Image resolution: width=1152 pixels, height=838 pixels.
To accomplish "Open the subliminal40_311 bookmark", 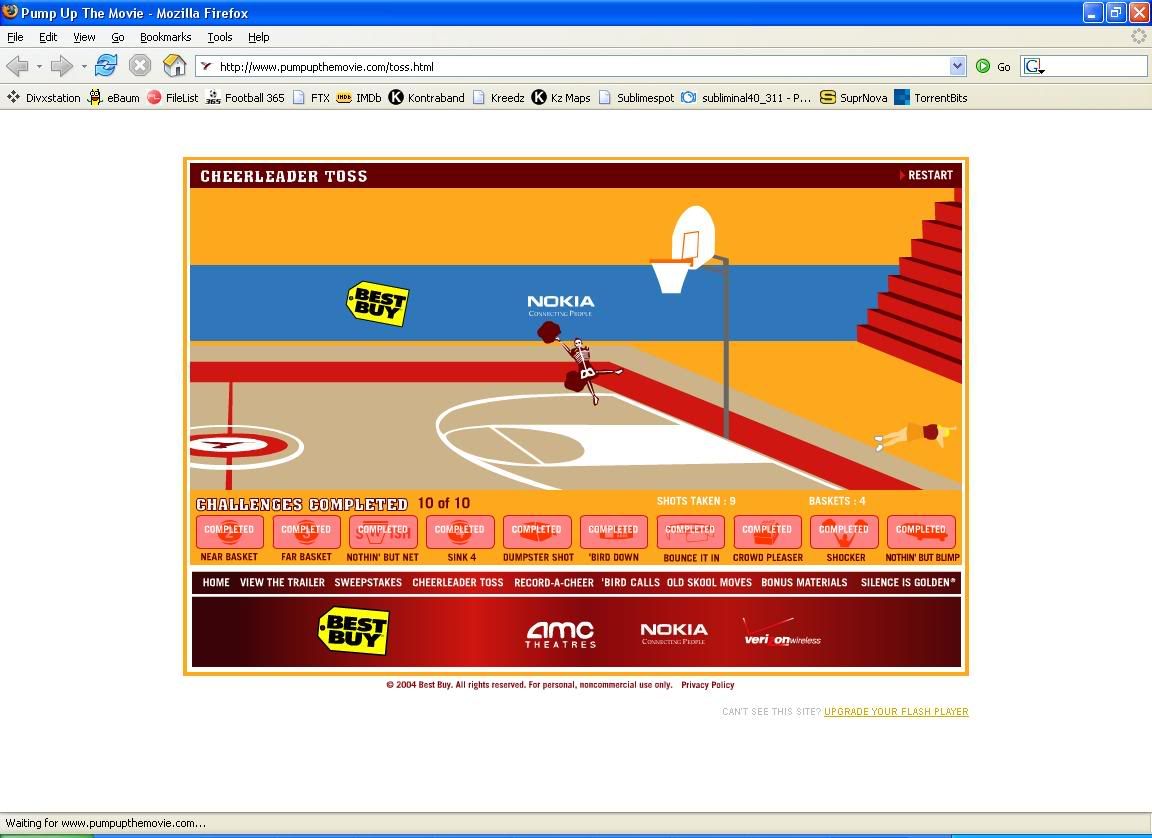I will point(746,98).
